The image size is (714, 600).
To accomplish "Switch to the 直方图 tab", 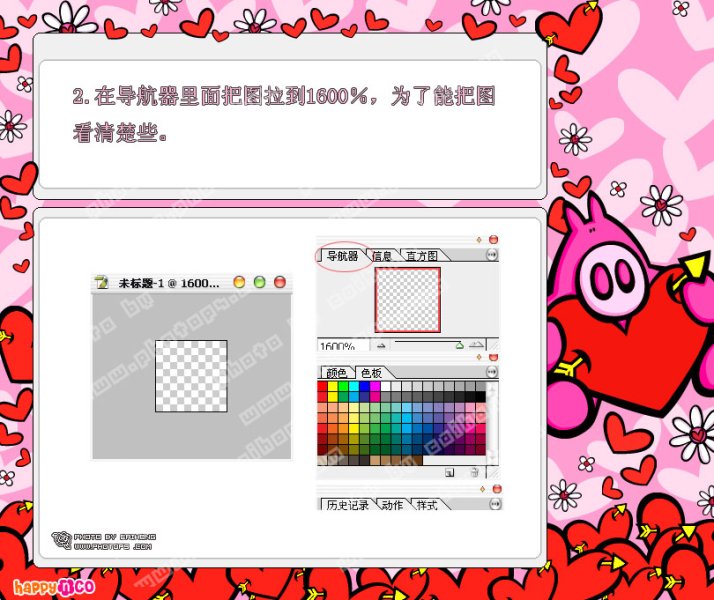I will point(421,256).
